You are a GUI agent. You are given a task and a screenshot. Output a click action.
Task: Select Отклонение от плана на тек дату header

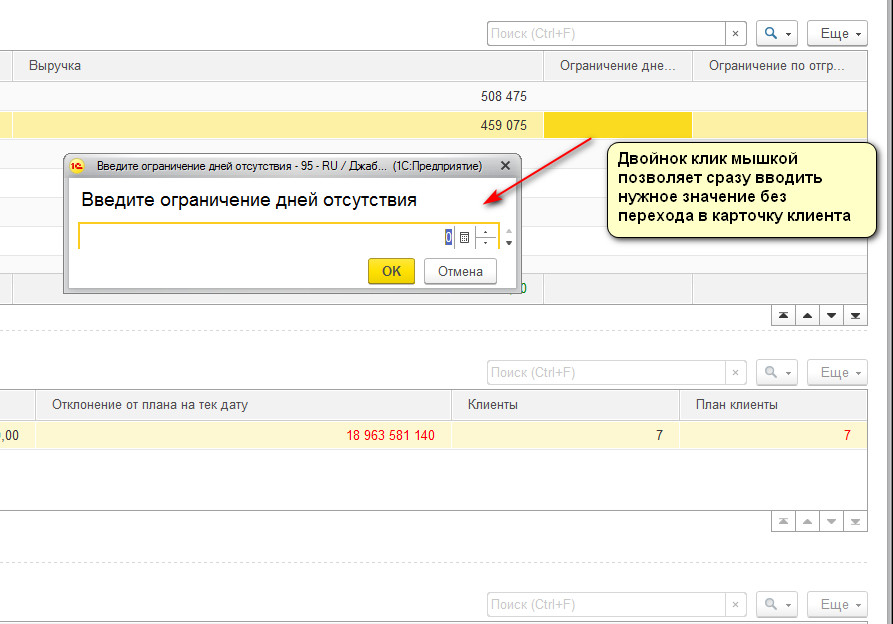click(242, 405)
